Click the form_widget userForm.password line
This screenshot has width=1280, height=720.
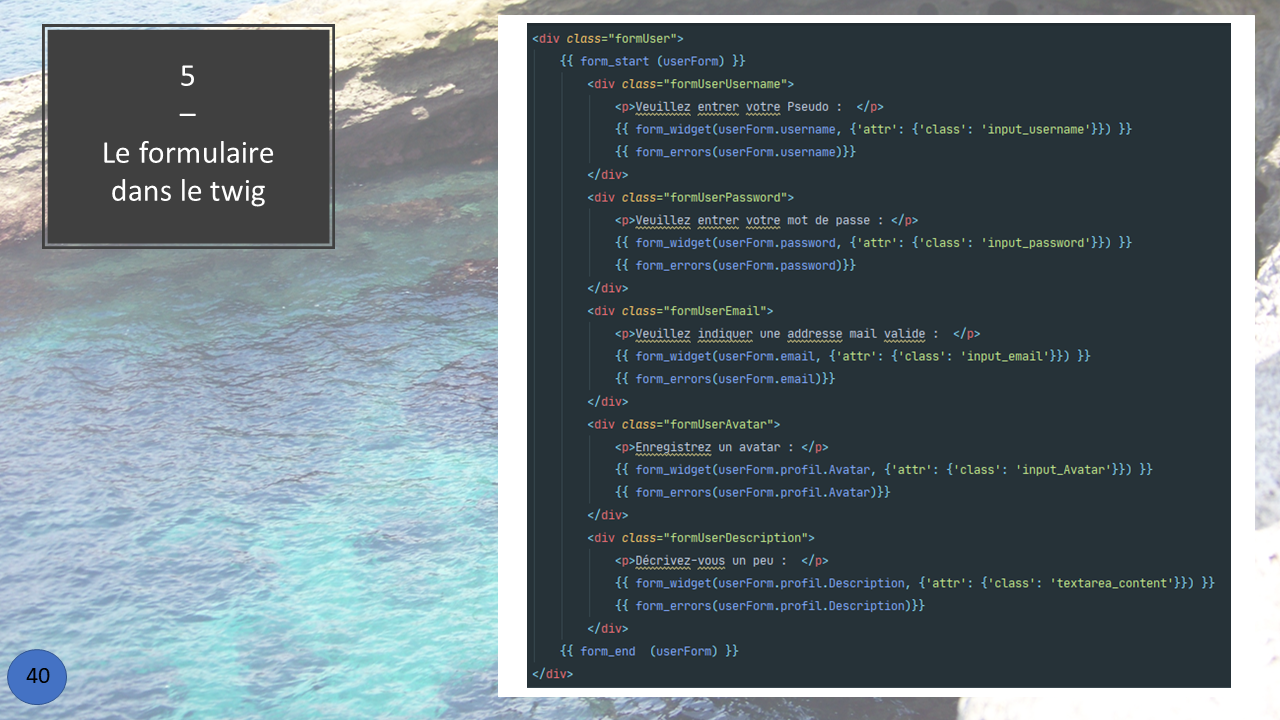(x=872, y=243)
